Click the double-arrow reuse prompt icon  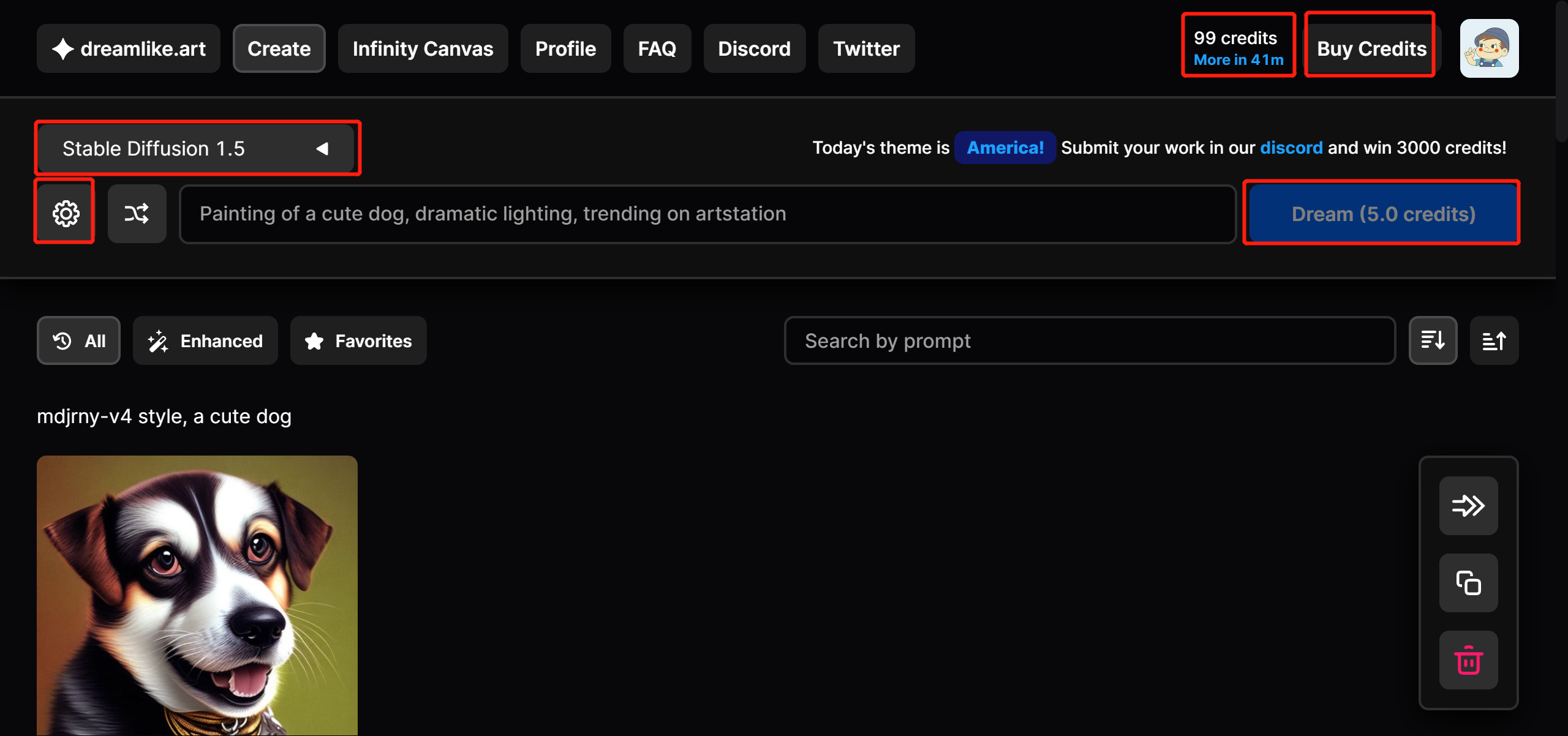pos(1468,506)
